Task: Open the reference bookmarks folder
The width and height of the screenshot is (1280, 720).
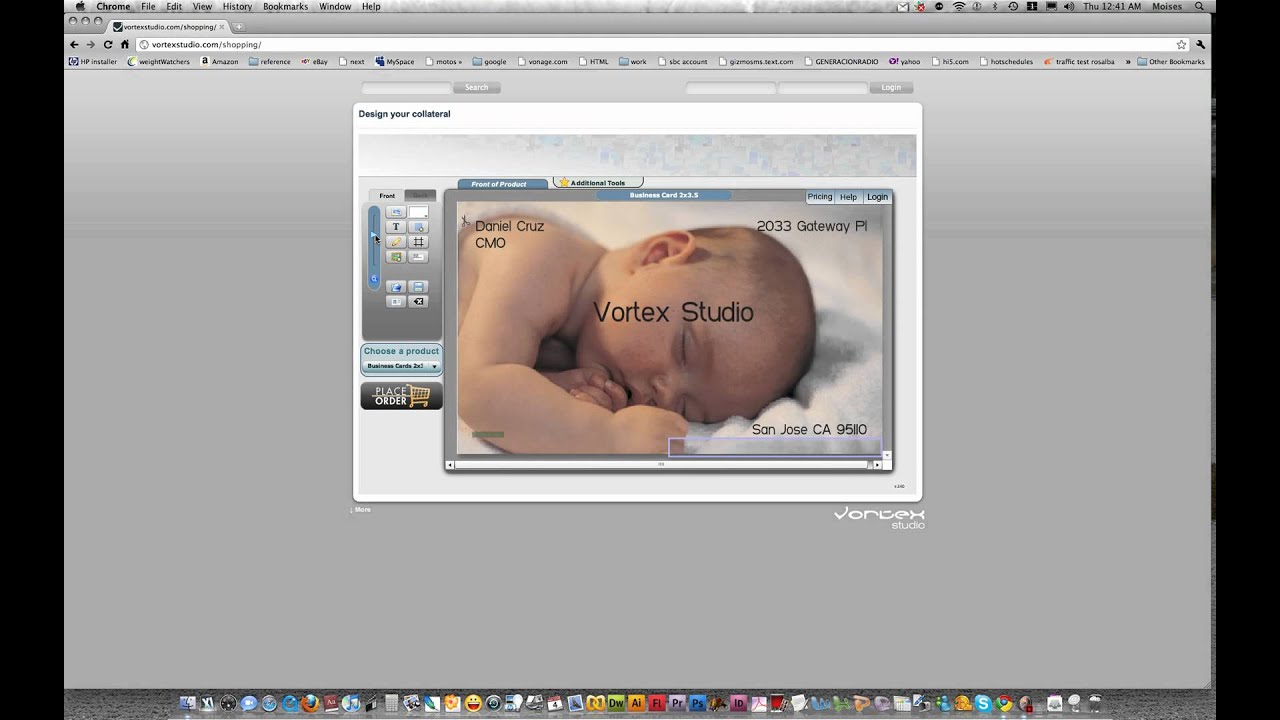Action: pos(270,62)
